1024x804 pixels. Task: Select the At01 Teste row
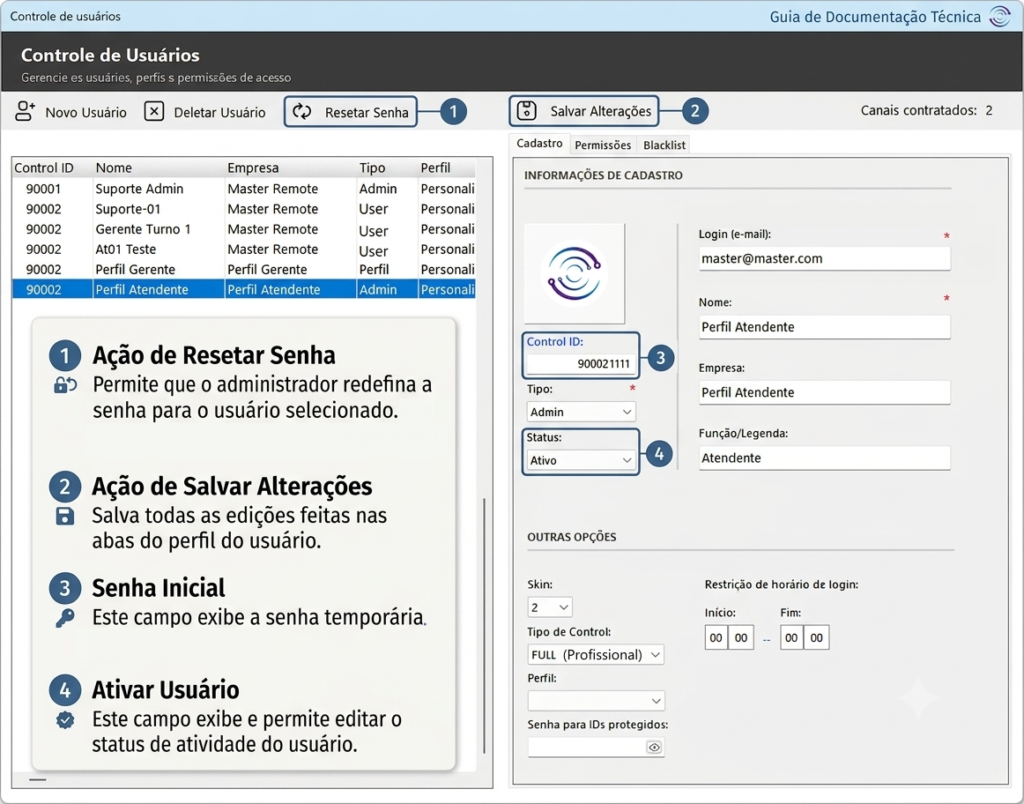point(244,249)
